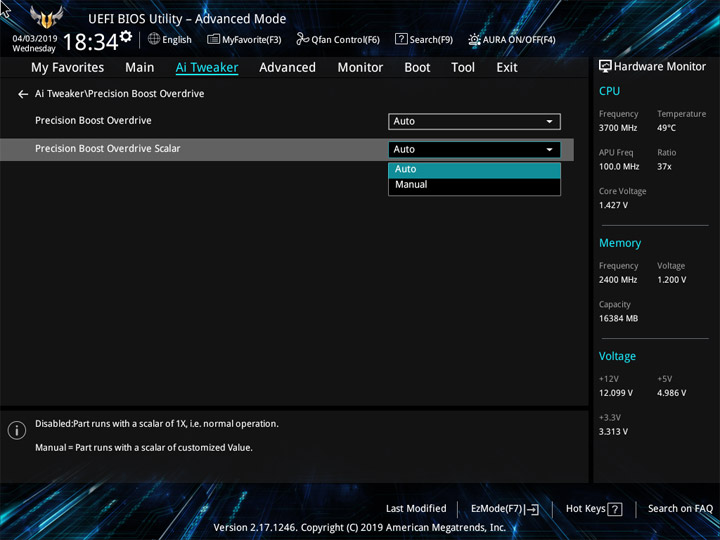Click Memory frequency value 2400 MHz

tap(618, 280)
